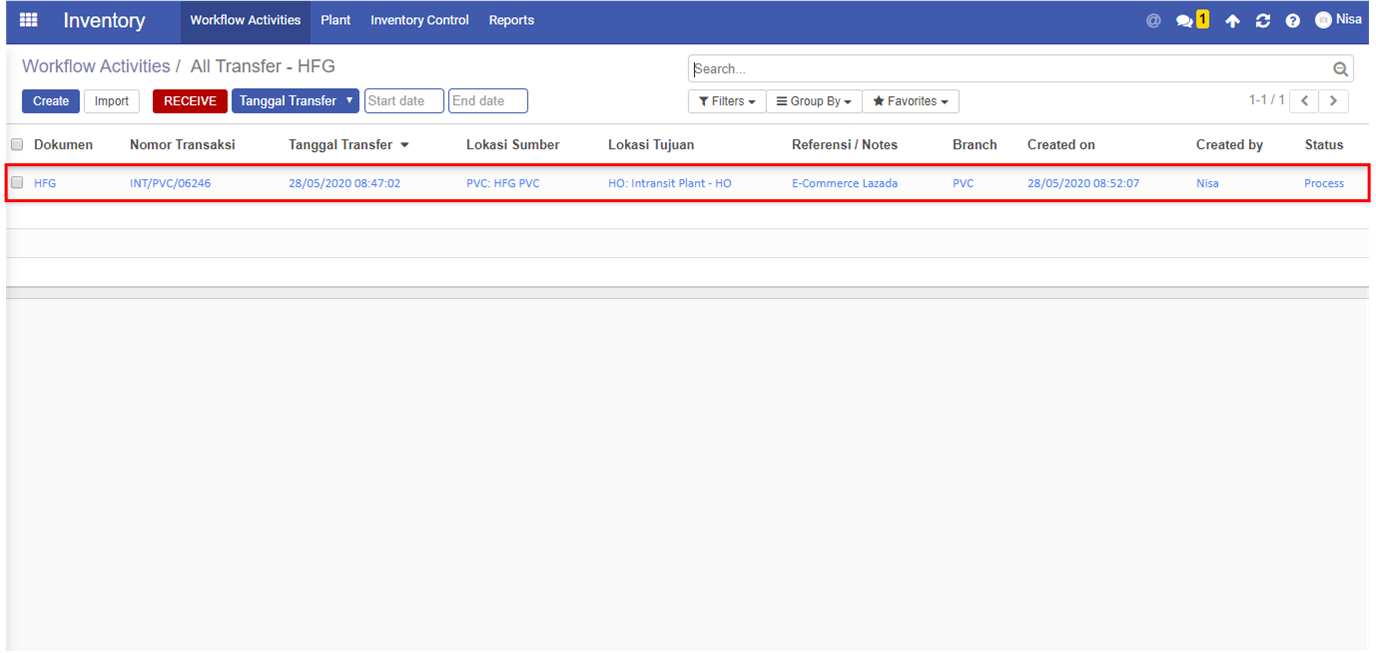Click the refresh sync icon
The height and width of the screenshot is (653, 1376).
(x=1263, y=21)
